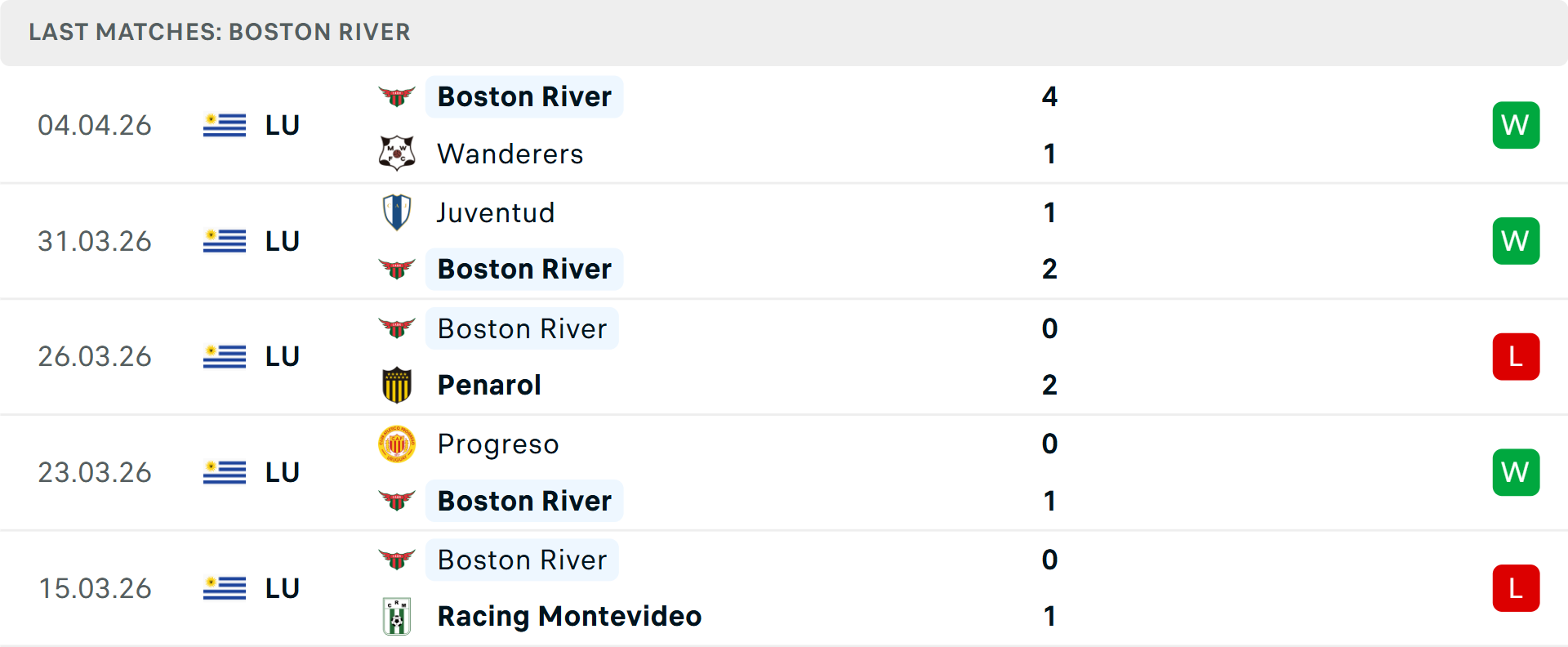Select the Racing Montevideo crest

coord(397,616)
